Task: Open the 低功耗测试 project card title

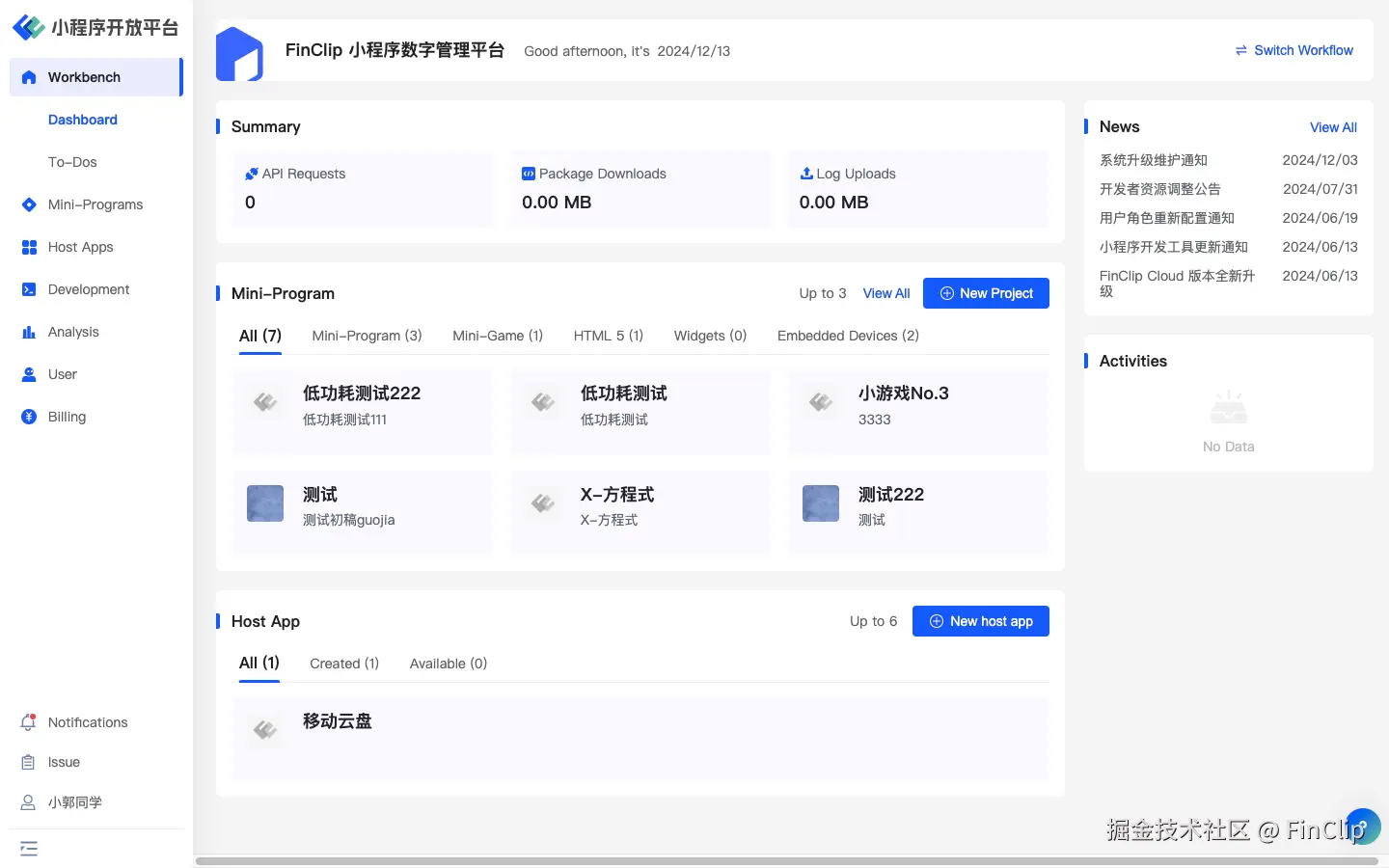Action: coord(624,393)
